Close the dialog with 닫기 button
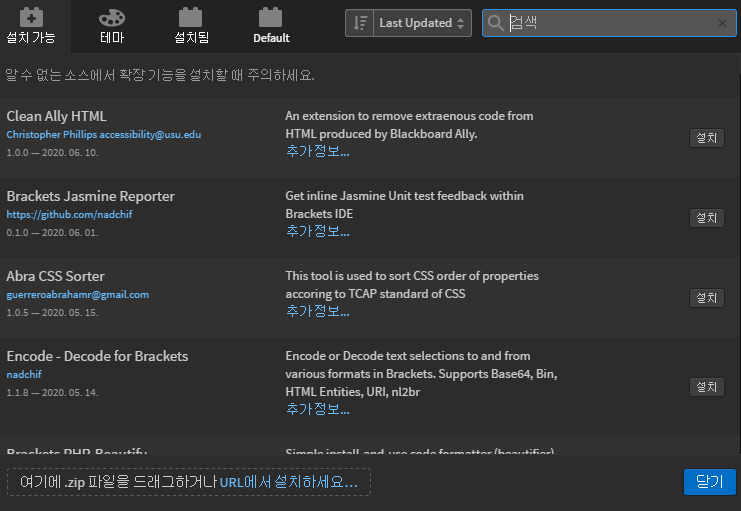 (x=709, y=482)
